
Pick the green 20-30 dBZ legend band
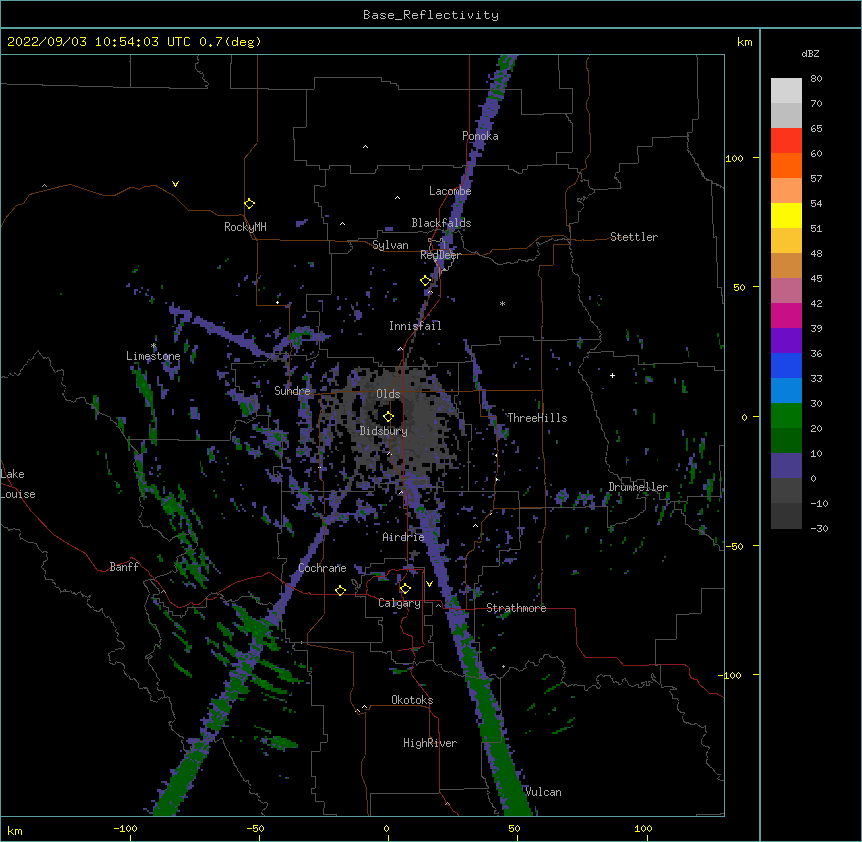pos(786,416)
